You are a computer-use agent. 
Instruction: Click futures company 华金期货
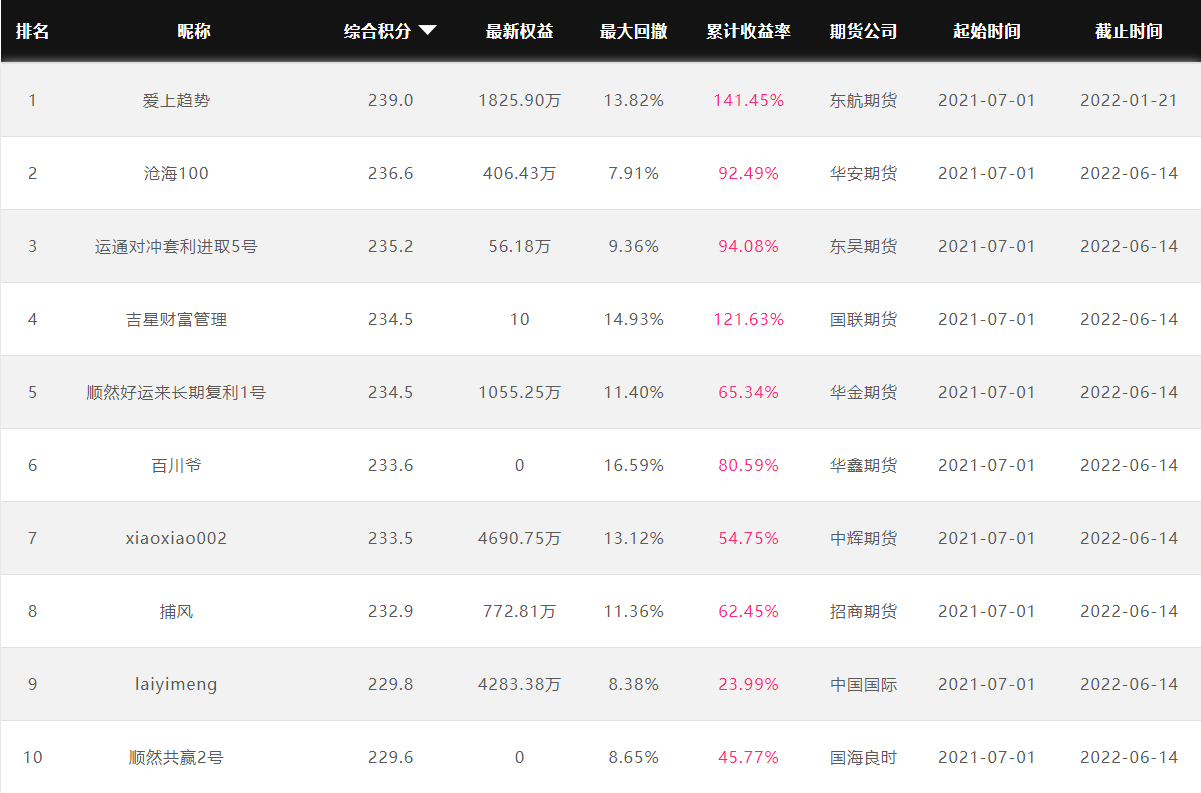point(864,392)
